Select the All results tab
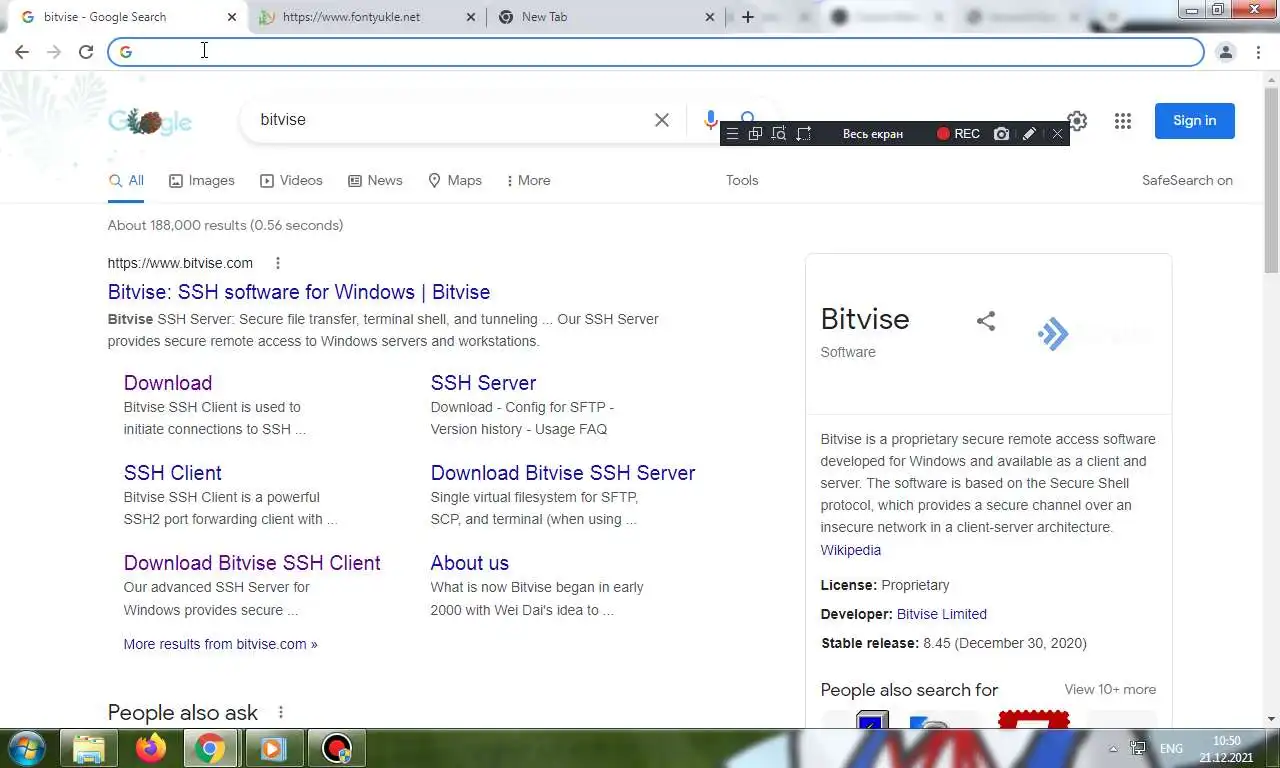This screenshot has height=768, width=1280. [126, 181]
